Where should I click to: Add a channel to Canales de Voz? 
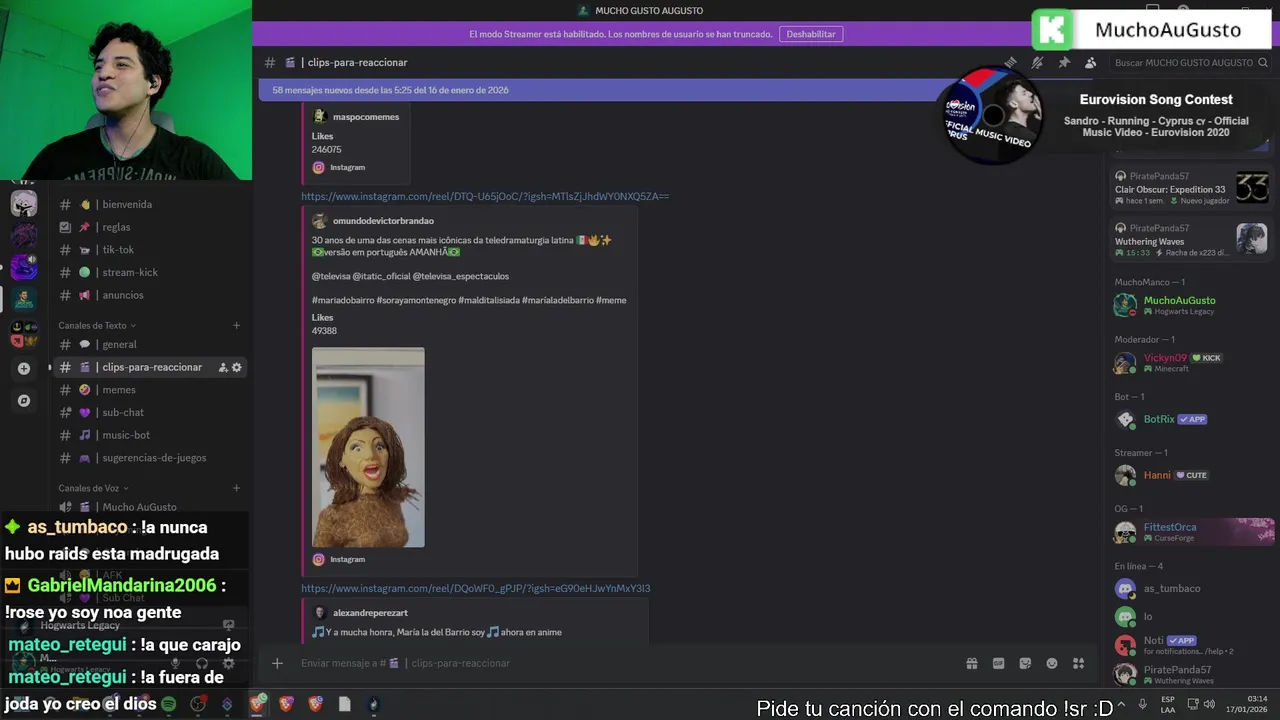point(237,488)
